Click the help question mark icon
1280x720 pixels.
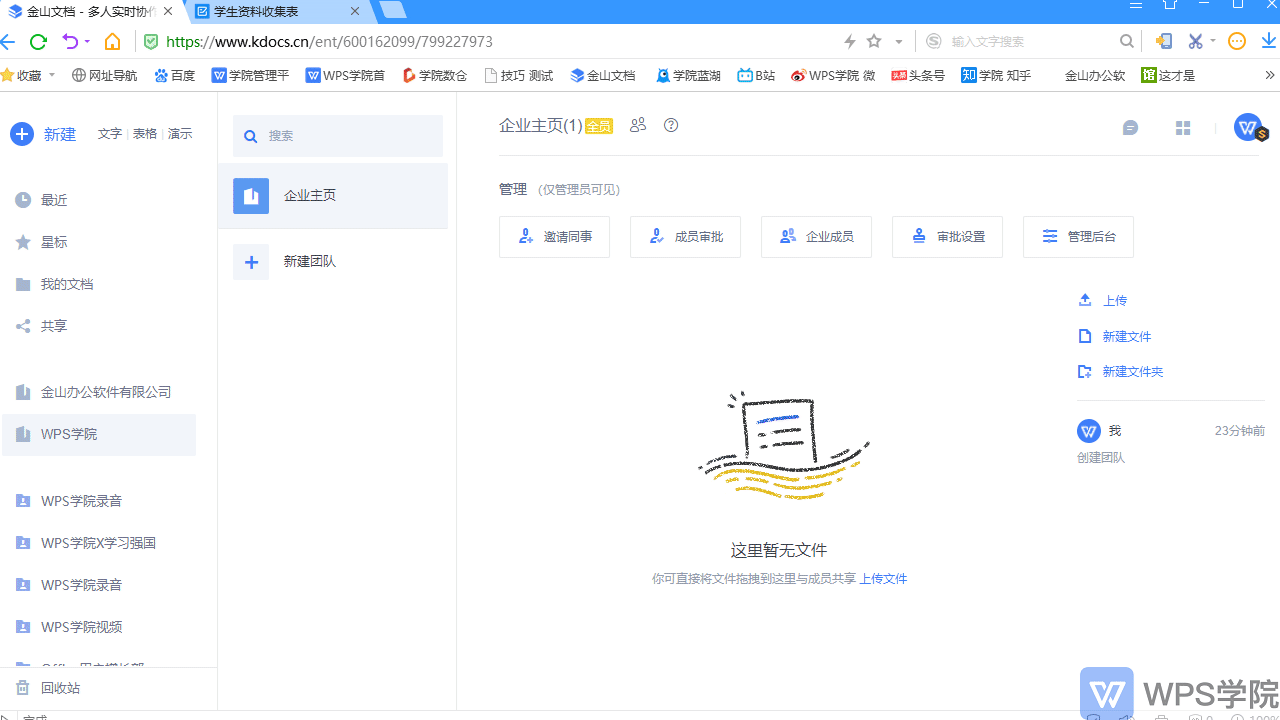pyautogui.click(x=671, y=125)
